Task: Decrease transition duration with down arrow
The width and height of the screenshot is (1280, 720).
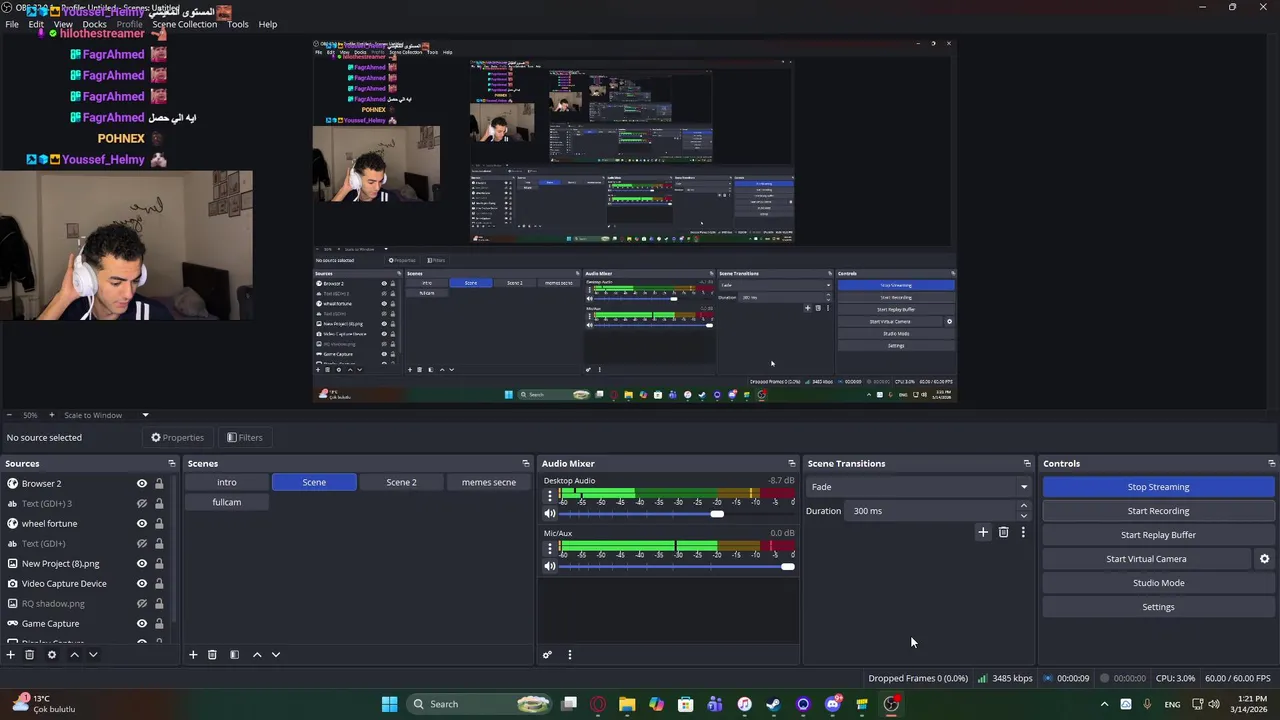Action: point(1023,516)
